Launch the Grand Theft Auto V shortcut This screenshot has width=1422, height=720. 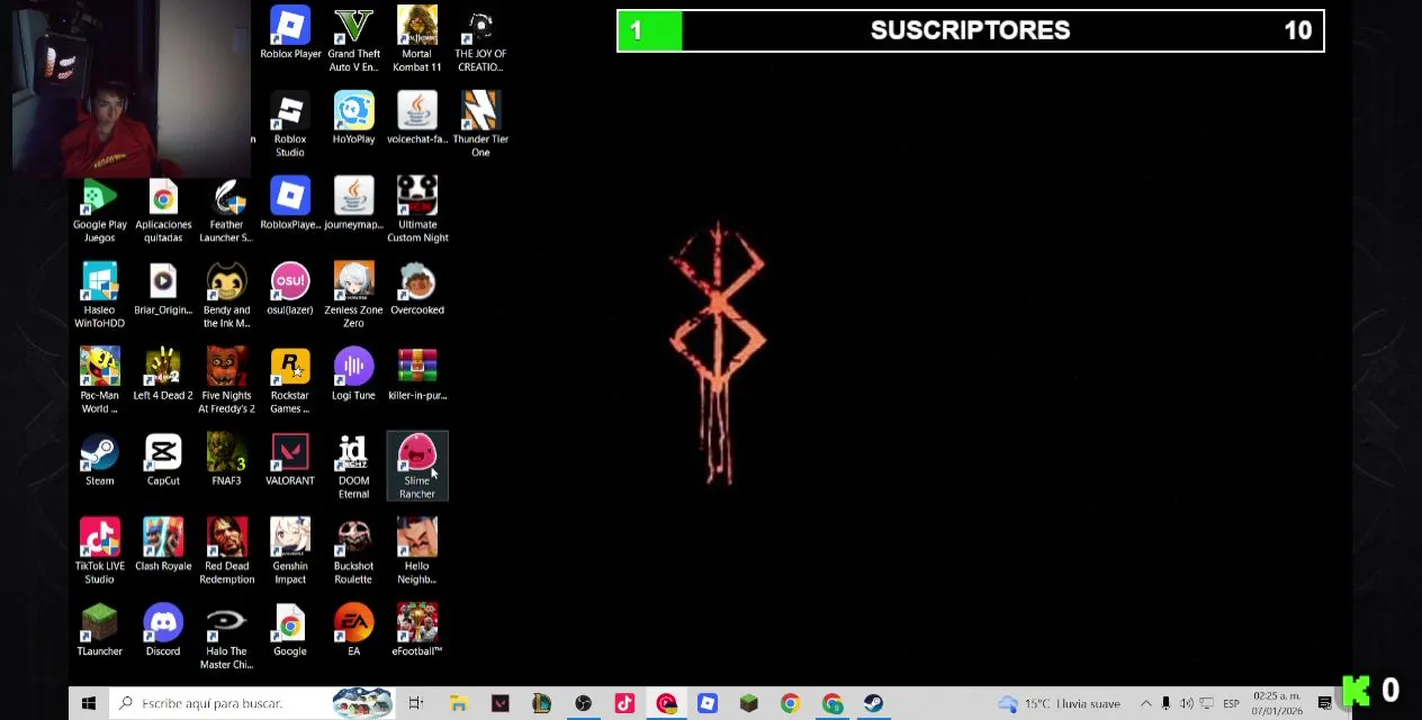point(353,38)
